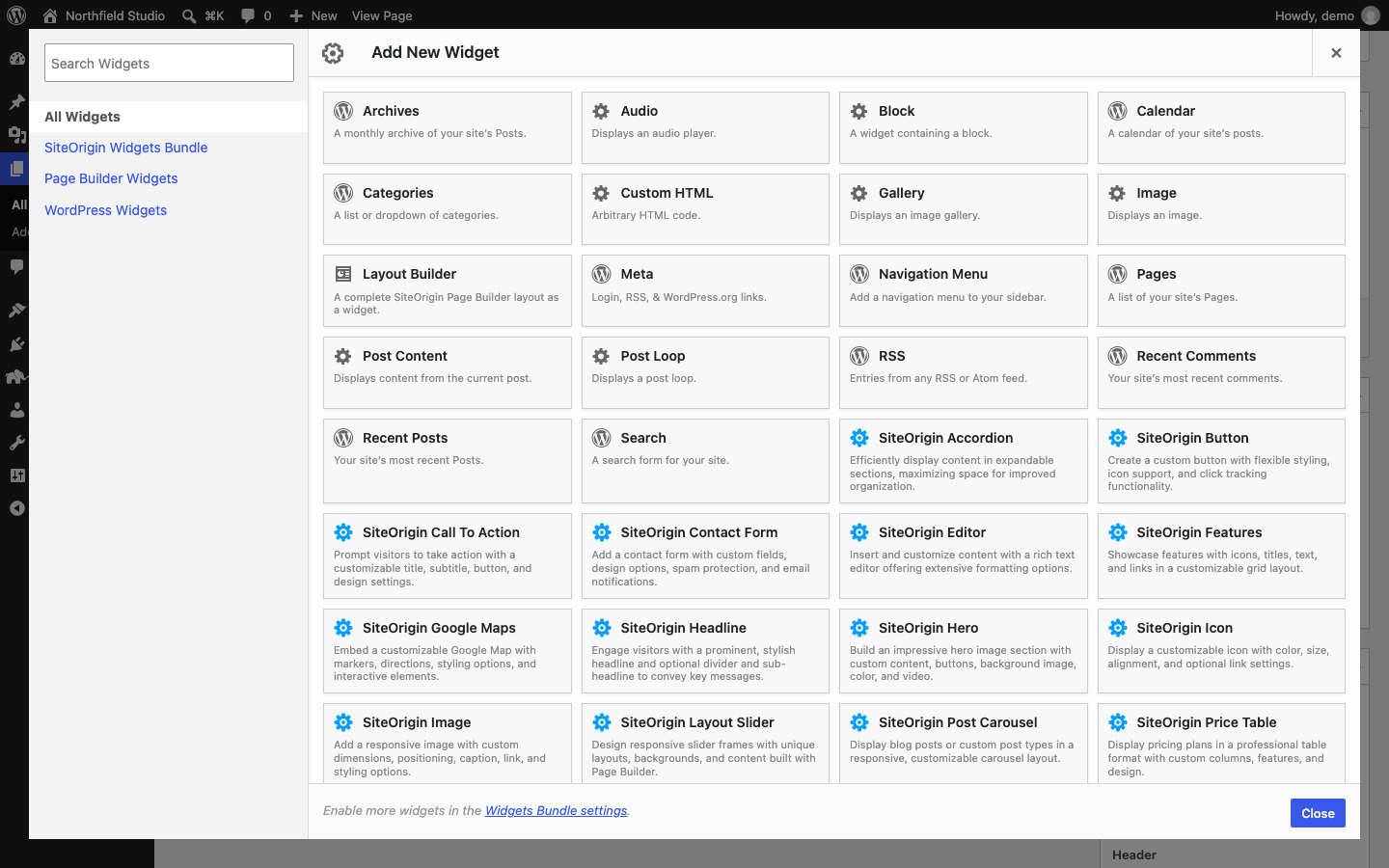The height and width of the screenshot is (868, 1389).
Task: Click the Audio widget gear icon
Action: 601,111
